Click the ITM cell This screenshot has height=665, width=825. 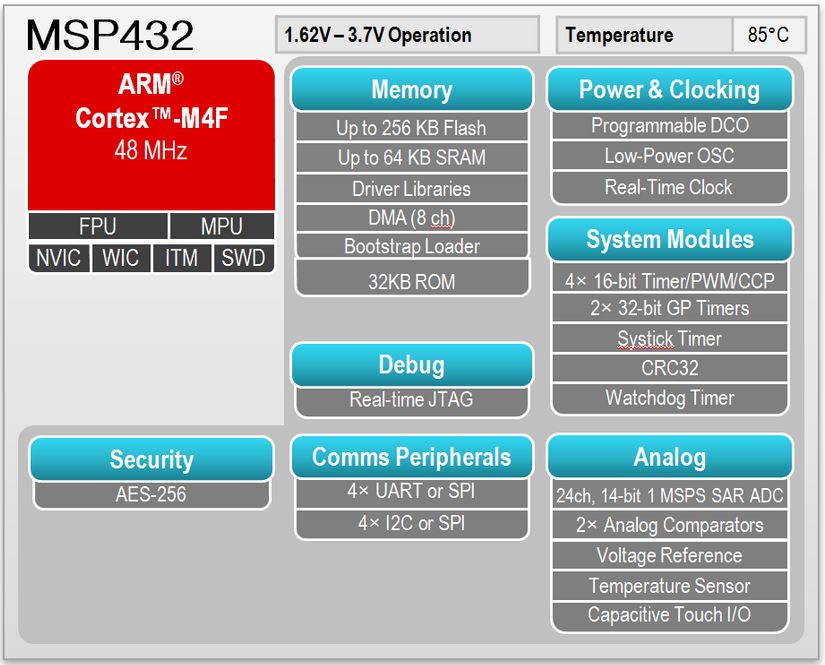(x=182, y=258)
